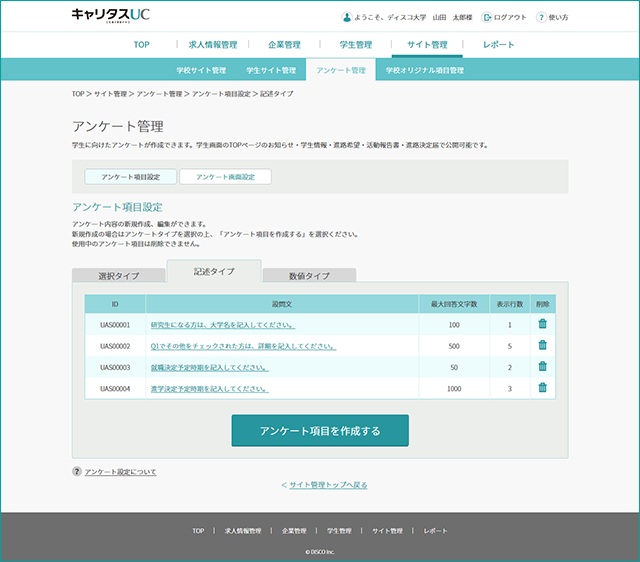Image resolution: width=640 pixels, height=562 pixels.
Task: Go to 企業管理 menu
Action: pos(284,44)
